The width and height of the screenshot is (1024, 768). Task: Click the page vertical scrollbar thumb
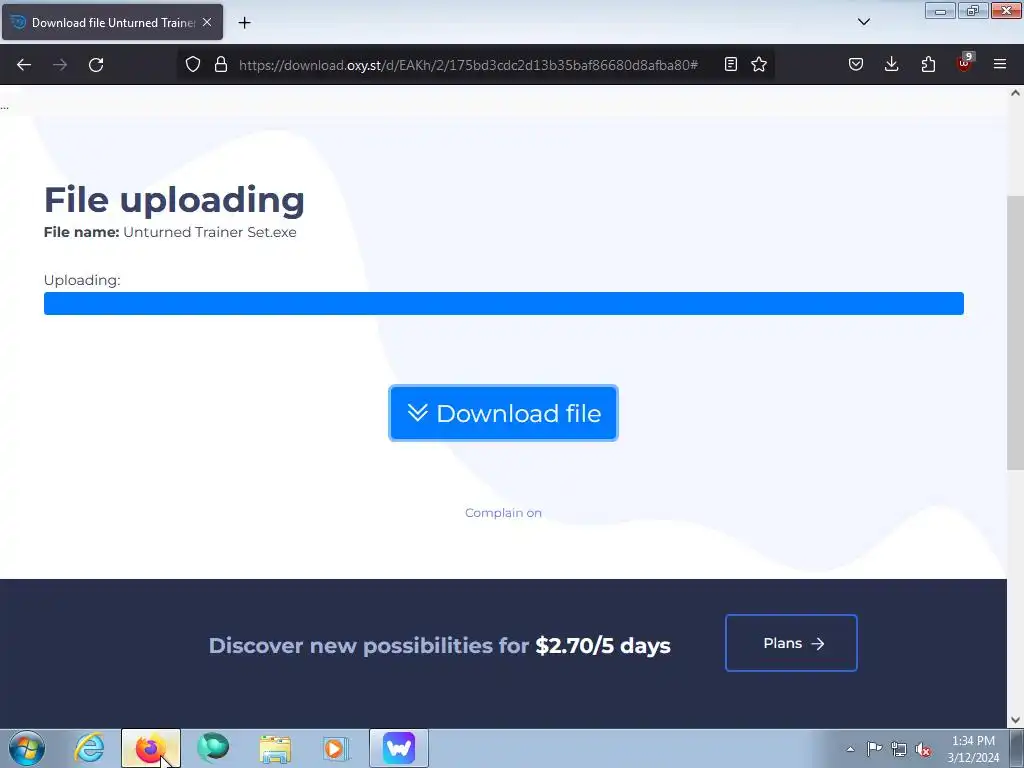coord(1015,332)
